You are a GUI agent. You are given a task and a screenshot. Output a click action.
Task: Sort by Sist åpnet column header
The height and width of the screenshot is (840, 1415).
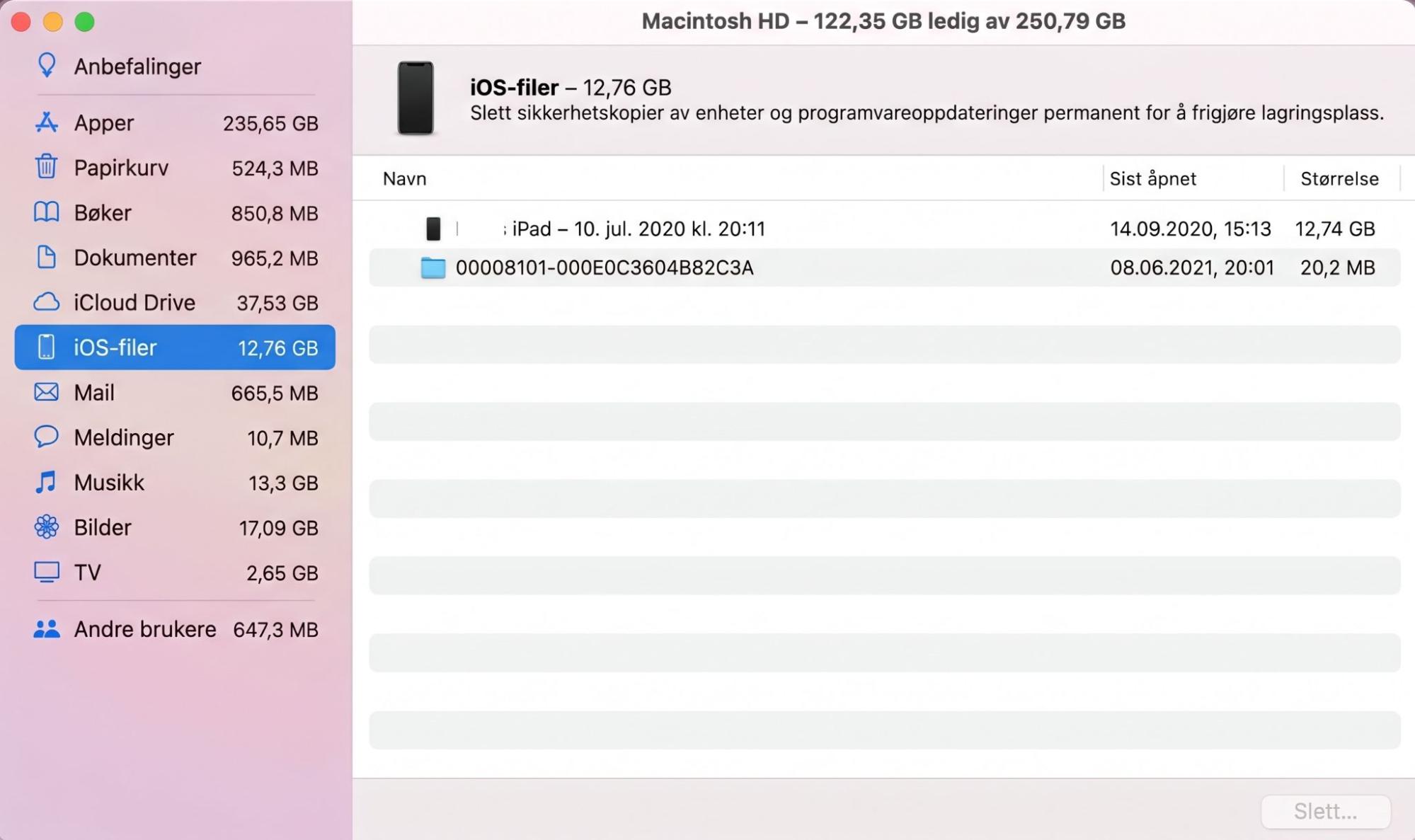pyautogui.click(x=1153, y=178)
